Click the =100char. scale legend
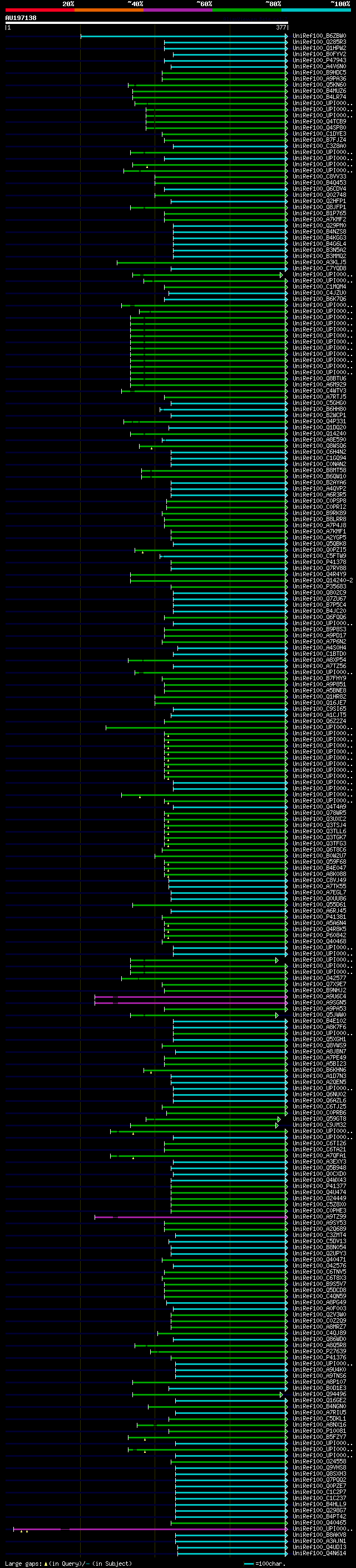This screenshot has height=1568, width=356. point(264,1563)
